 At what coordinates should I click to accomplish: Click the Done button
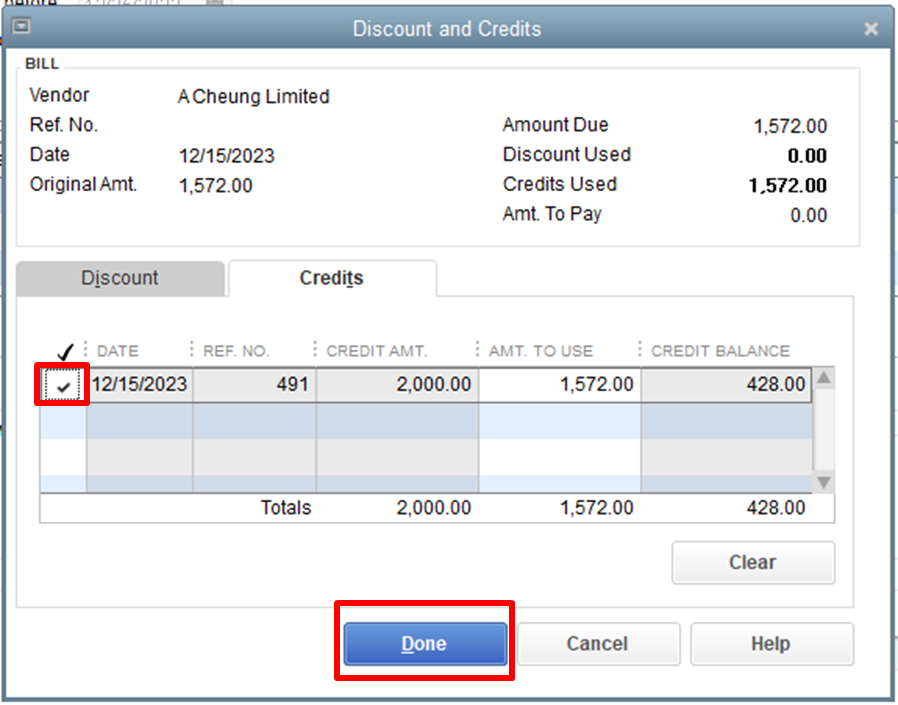425,644
